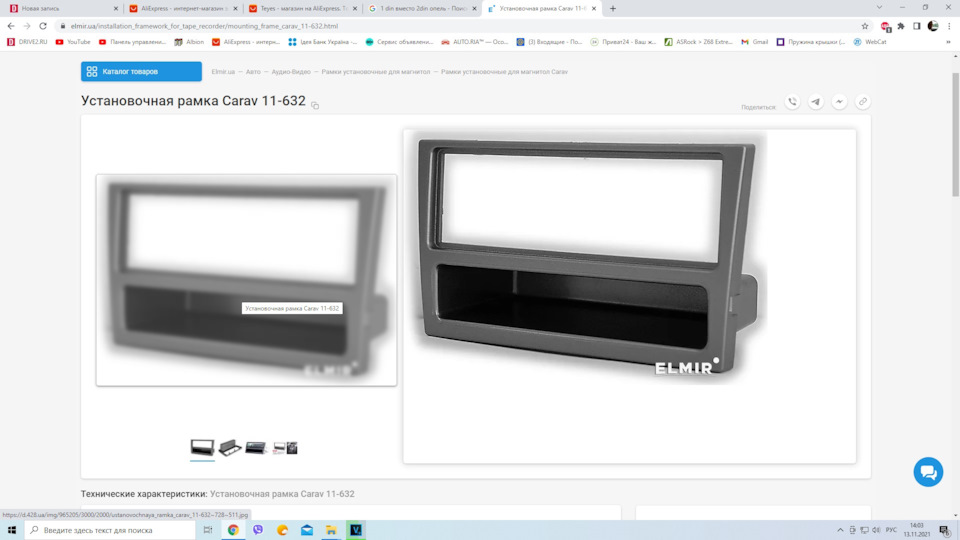Open Chrome from the taskbar

pyautogui.click(x=233, y=530)
